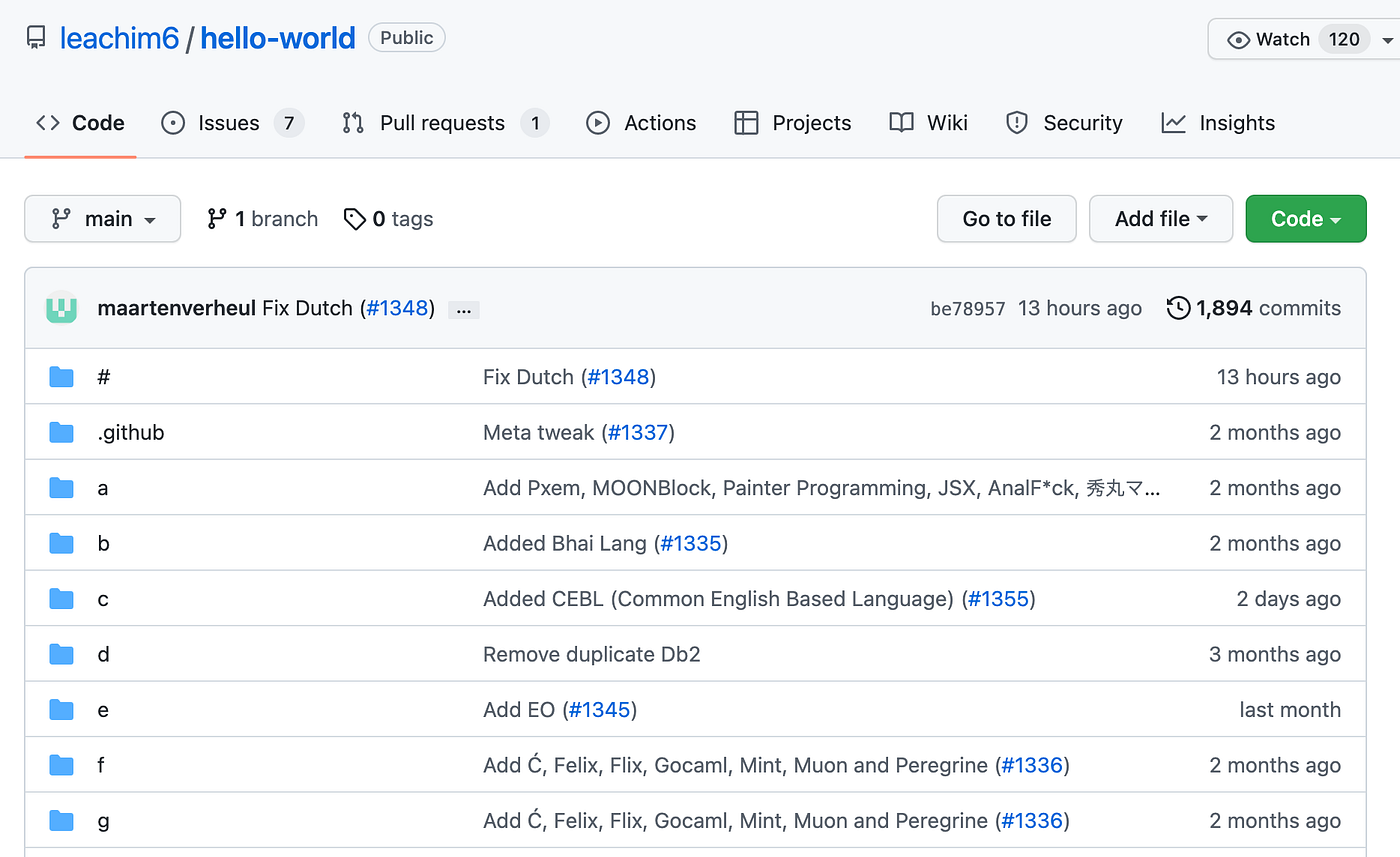Click the Go to file button
The height and width of the screenshot is (857, 1400).
1006,218
